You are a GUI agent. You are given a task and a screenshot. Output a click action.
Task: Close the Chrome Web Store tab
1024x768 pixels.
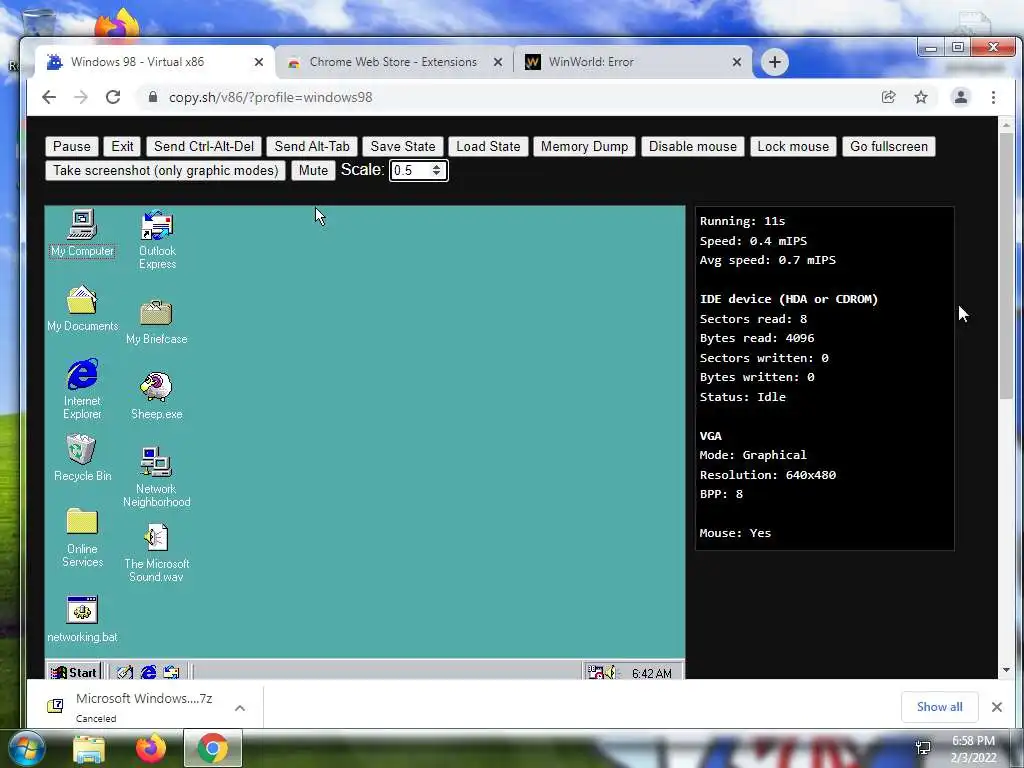498,62
